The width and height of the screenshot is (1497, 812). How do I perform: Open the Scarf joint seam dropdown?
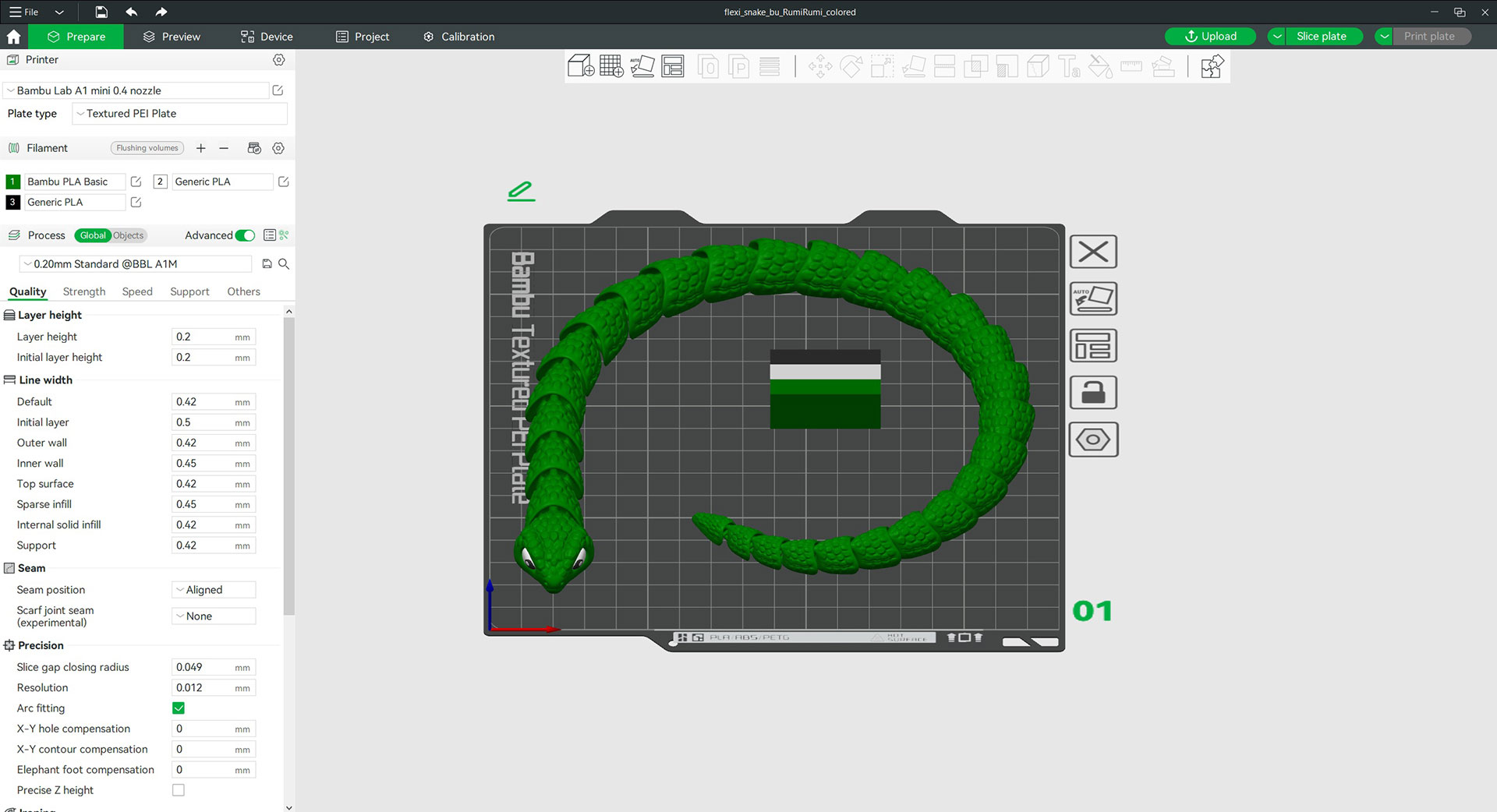pos(214,616)
